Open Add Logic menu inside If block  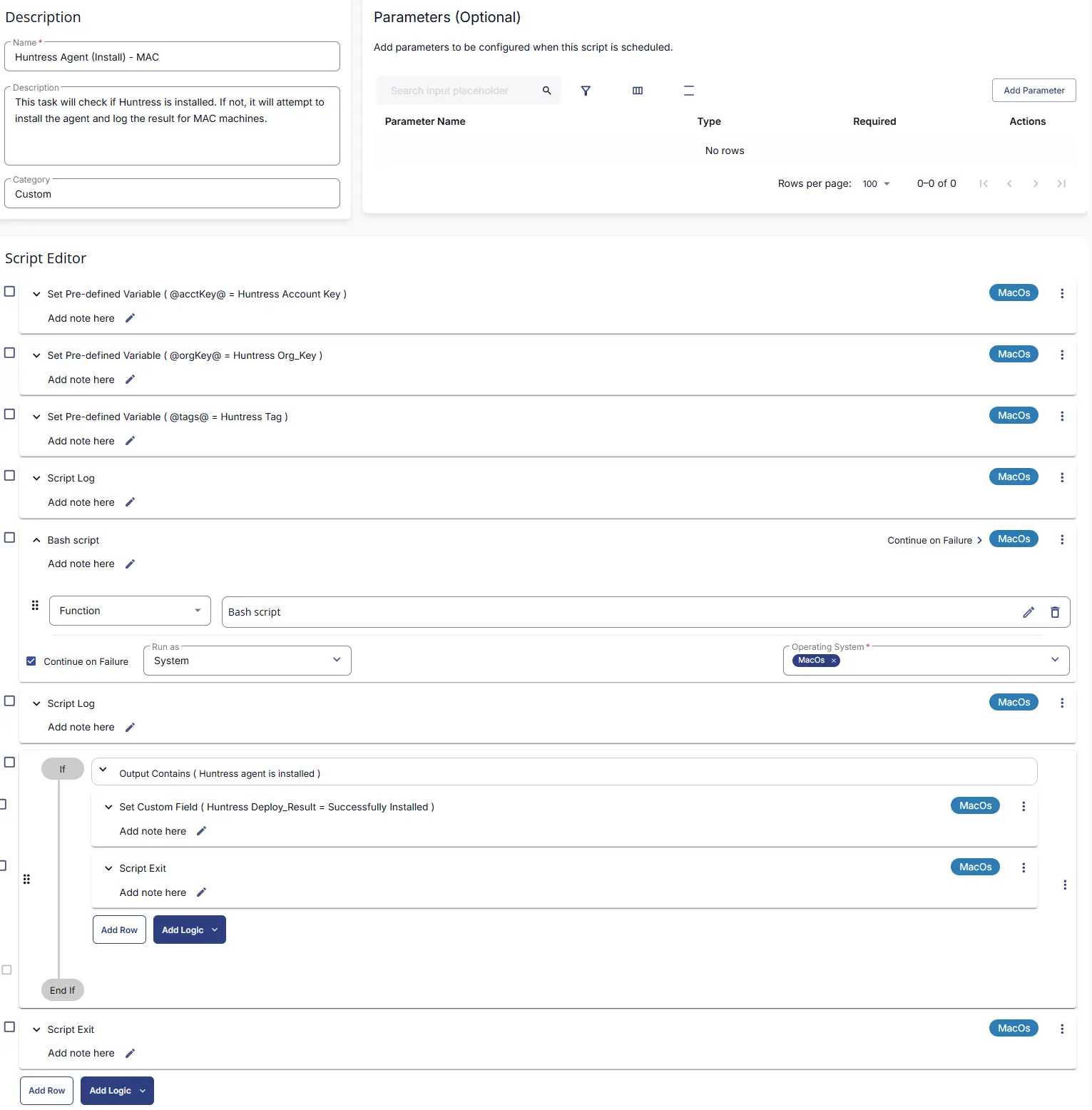pos(189,930)
